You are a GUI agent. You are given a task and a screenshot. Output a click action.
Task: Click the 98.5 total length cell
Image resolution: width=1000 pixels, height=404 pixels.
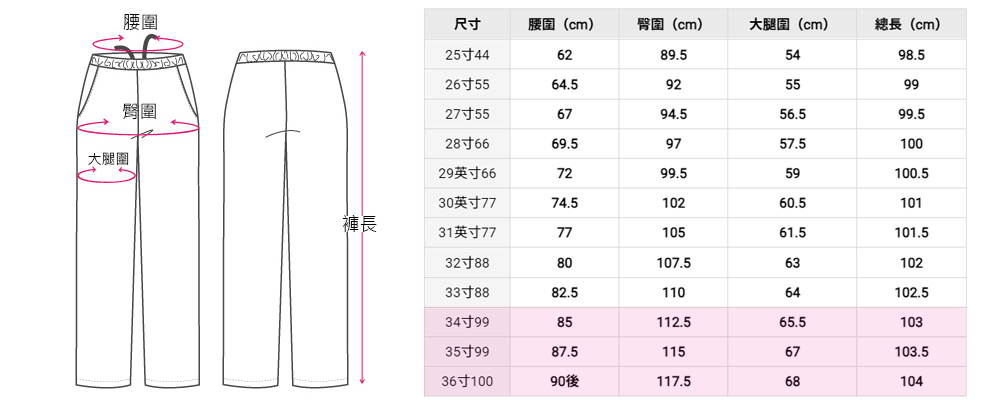click(x=910, y=55)
